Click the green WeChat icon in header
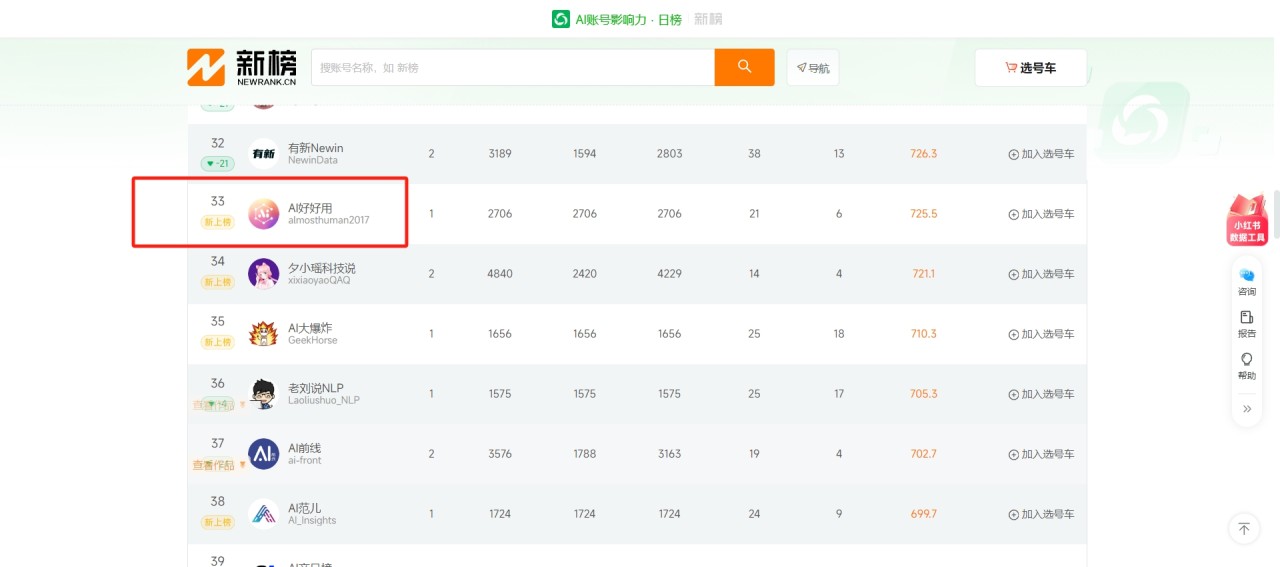Image resolution: width=1280 pixels, height=567 pixels. click(561, 19)
